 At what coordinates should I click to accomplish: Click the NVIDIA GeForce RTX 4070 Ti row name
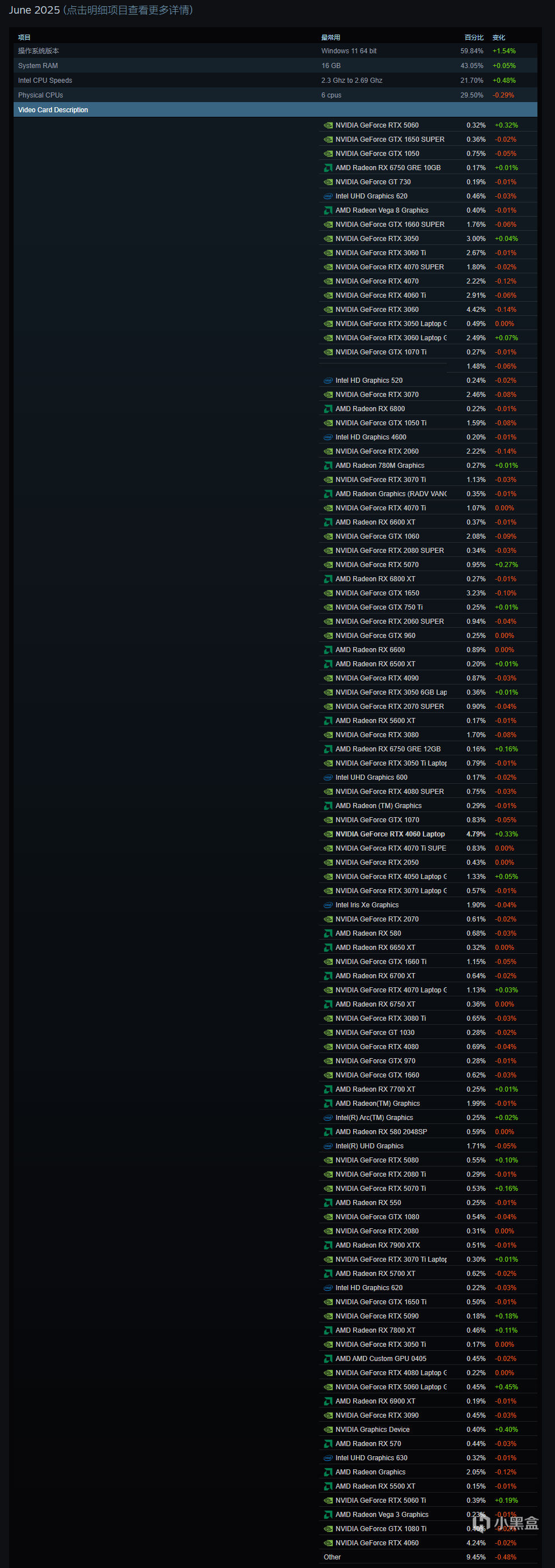(x=380, y=508)
